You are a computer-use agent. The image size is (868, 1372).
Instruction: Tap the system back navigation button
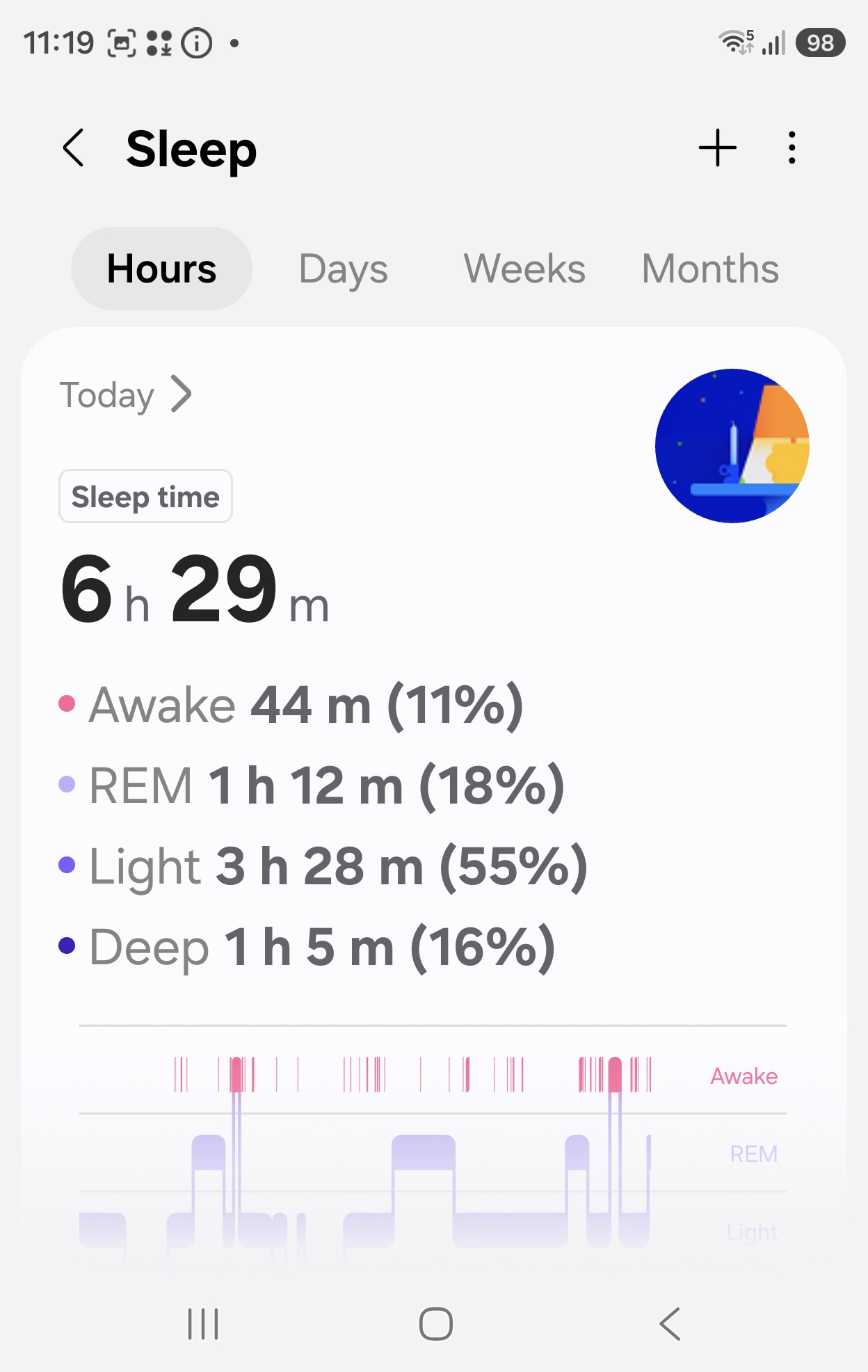[669, 1324]
